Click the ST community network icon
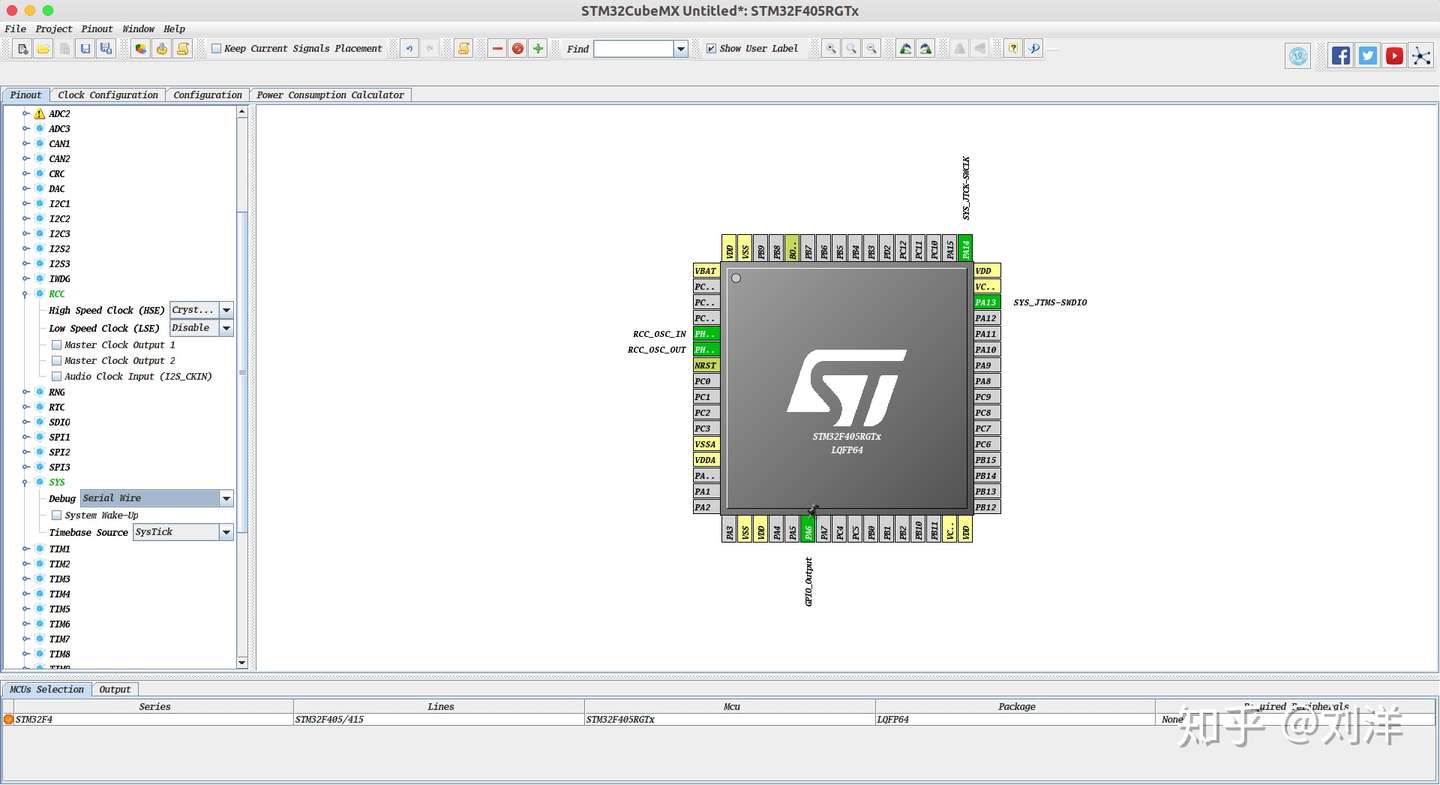Screen dimensions: 1440x785 (1421, 56)
